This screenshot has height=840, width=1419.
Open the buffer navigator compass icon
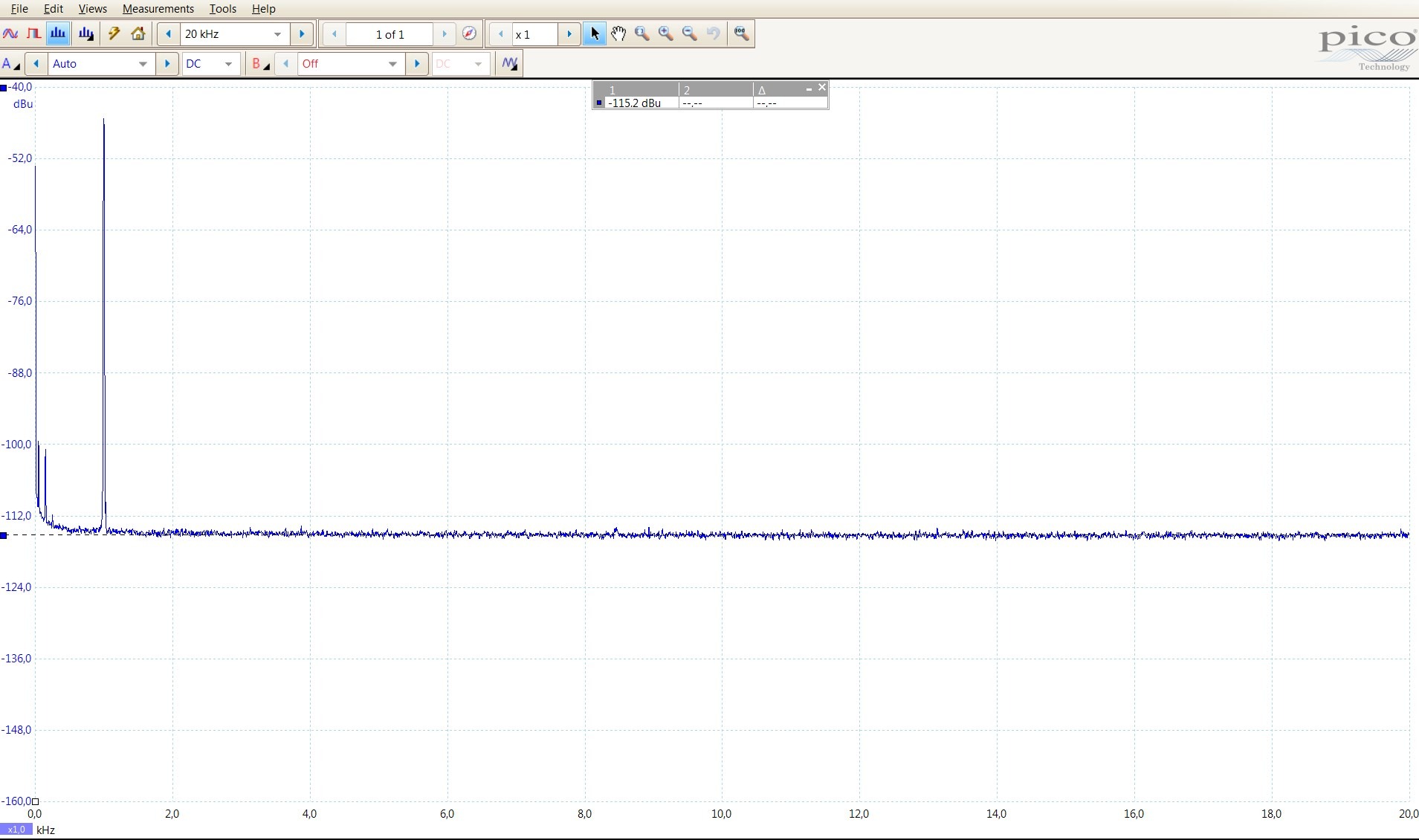coord(469,34)
